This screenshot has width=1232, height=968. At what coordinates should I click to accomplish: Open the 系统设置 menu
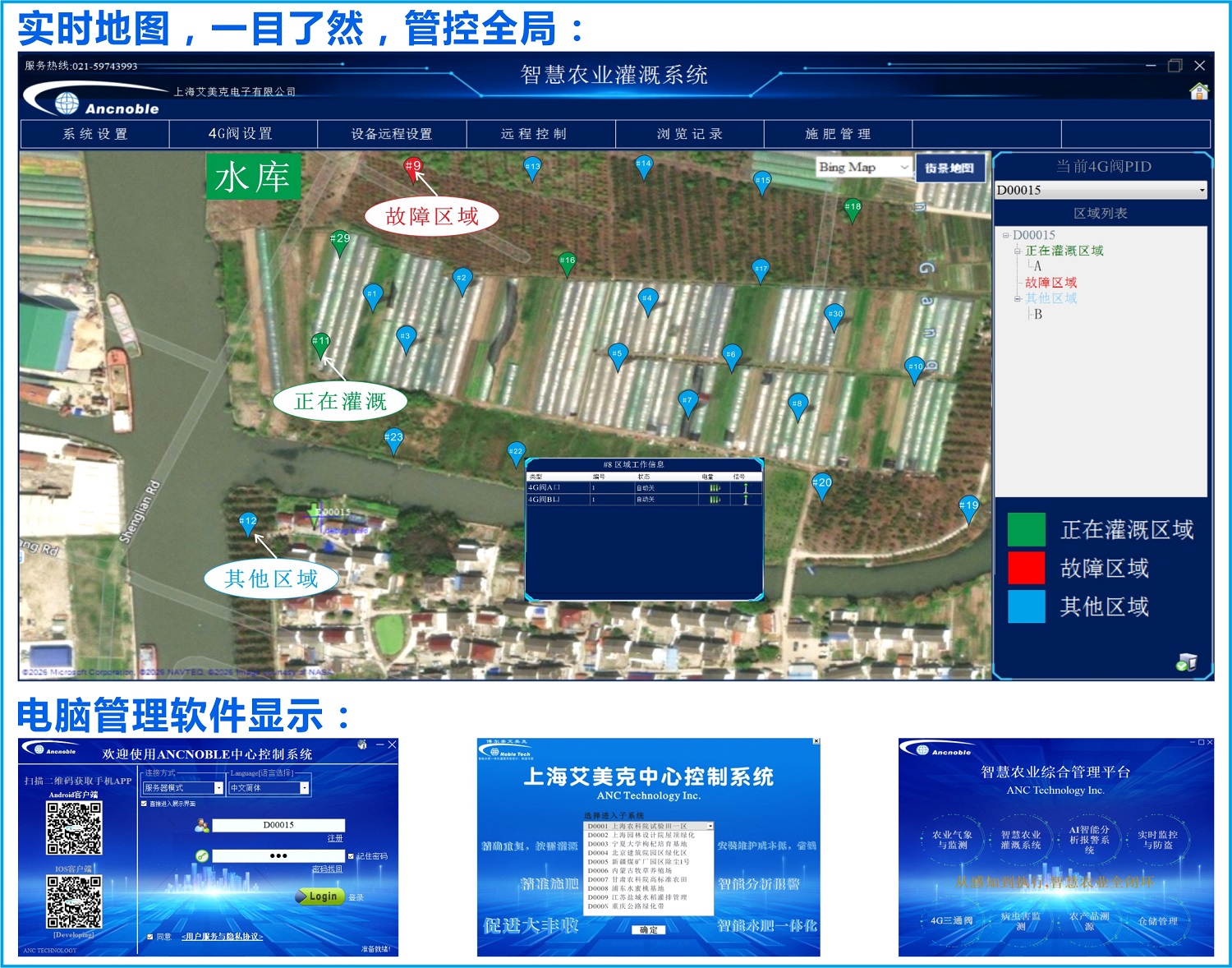pos(95,134)
